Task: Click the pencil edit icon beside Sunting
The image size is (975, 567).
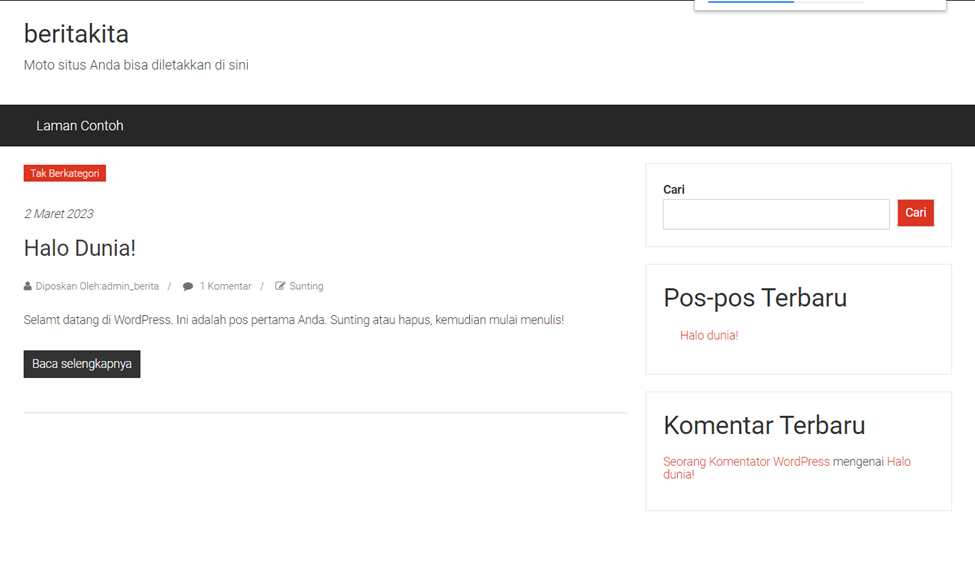Action: [280, 287]
